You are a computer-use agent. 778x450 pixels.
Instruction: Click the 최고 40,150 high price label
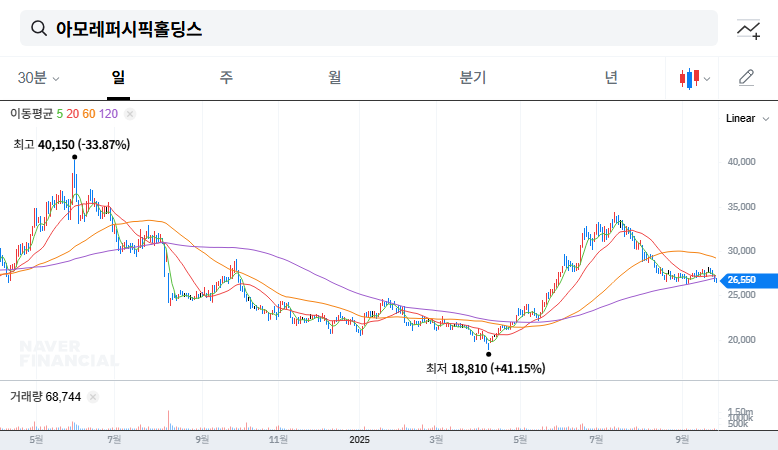(71, 145)
